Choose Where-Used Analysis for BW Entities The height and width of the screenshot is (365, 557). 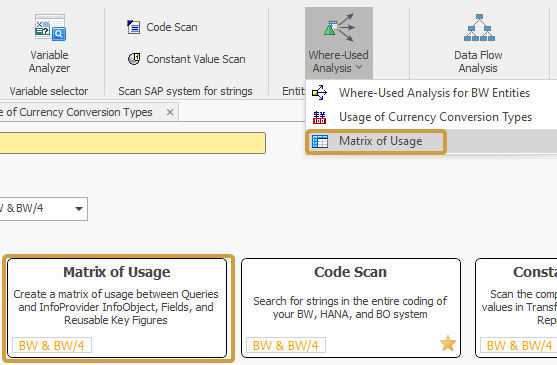coord(431,93)
